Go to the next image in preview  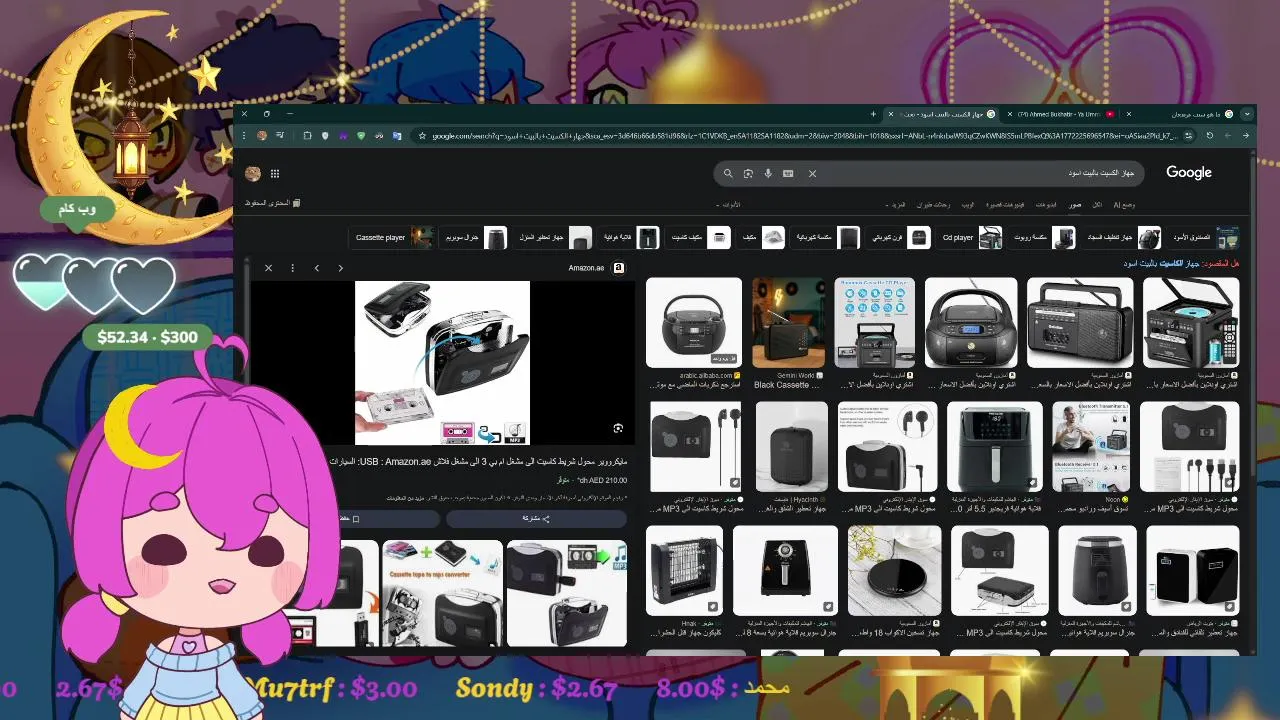tap(340, 268)
